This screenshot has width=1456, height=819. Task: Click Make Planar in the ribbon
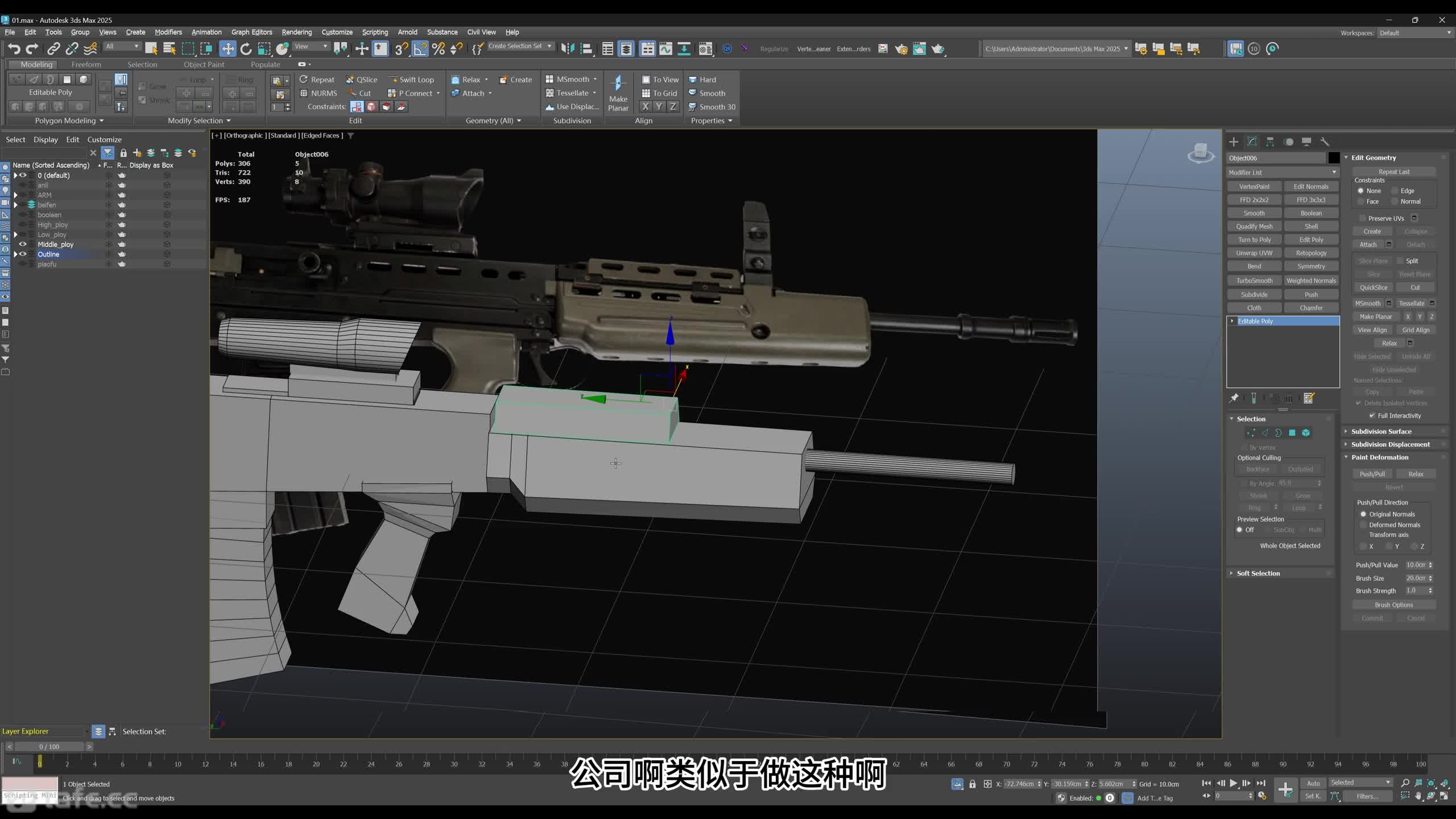coord(618,93)
